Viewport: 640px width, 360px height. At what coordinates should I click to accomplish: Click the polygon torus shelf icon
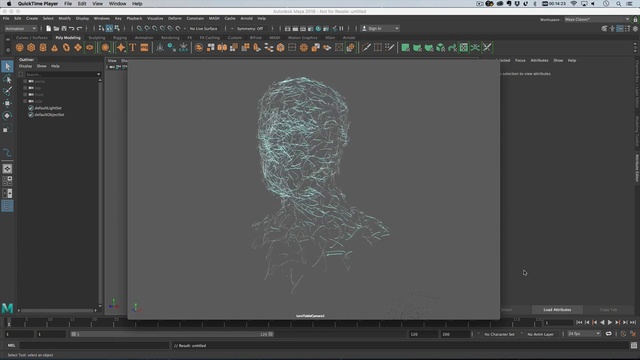66,48
